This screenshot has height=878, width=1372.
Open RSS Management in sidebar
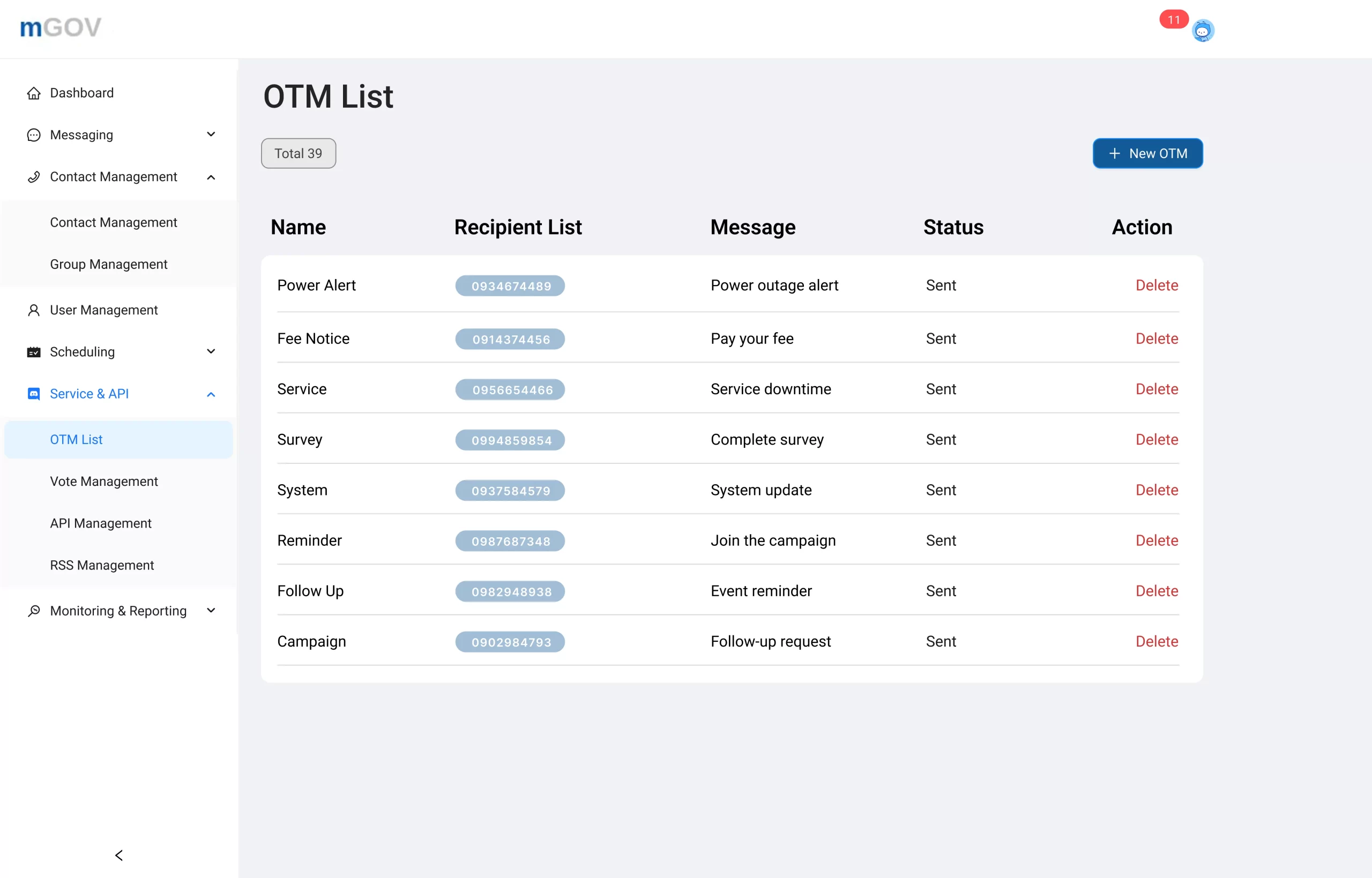pos(101,565)
